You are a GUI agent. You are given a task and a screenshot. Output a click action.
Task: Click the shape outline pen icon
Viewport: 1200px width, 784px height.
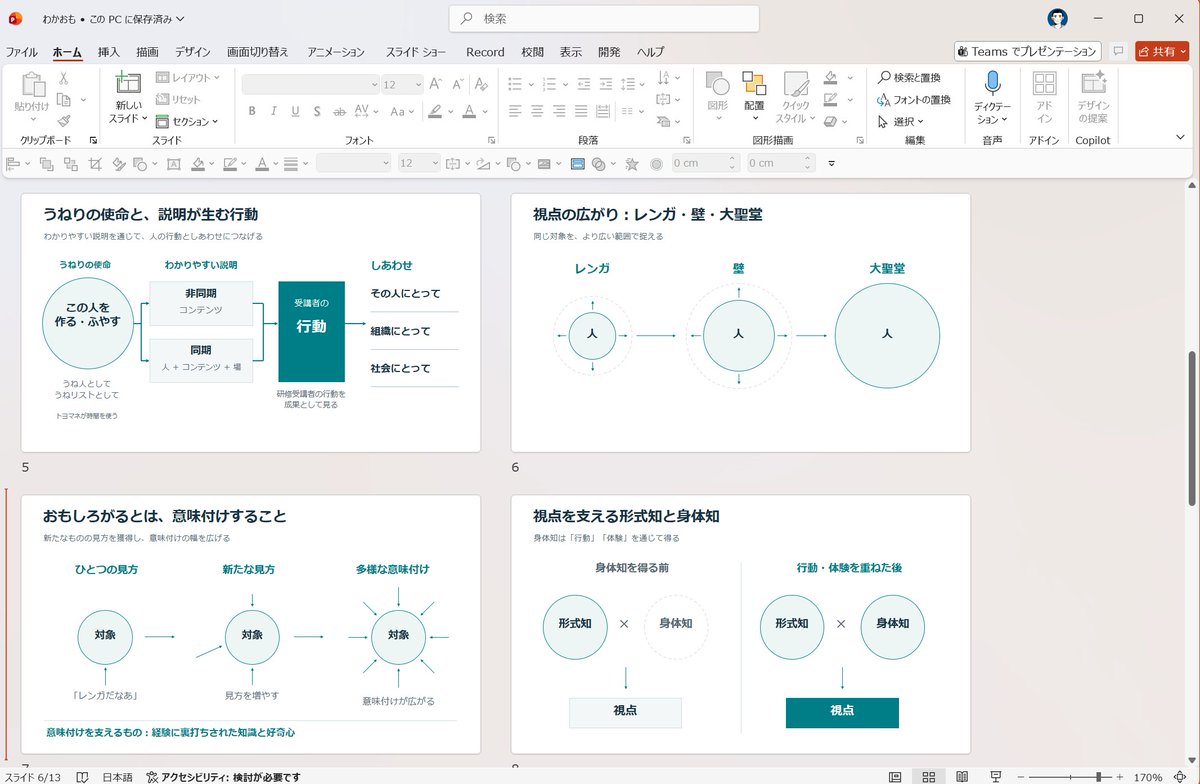coord(830,99)
